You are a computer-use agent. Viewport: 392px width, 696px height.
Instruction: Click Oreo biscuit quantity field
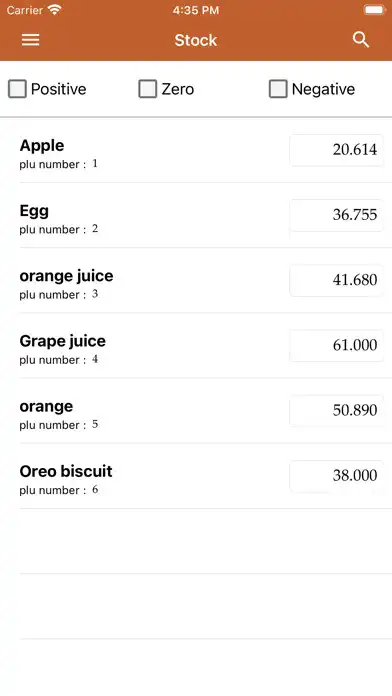point(337,476)
